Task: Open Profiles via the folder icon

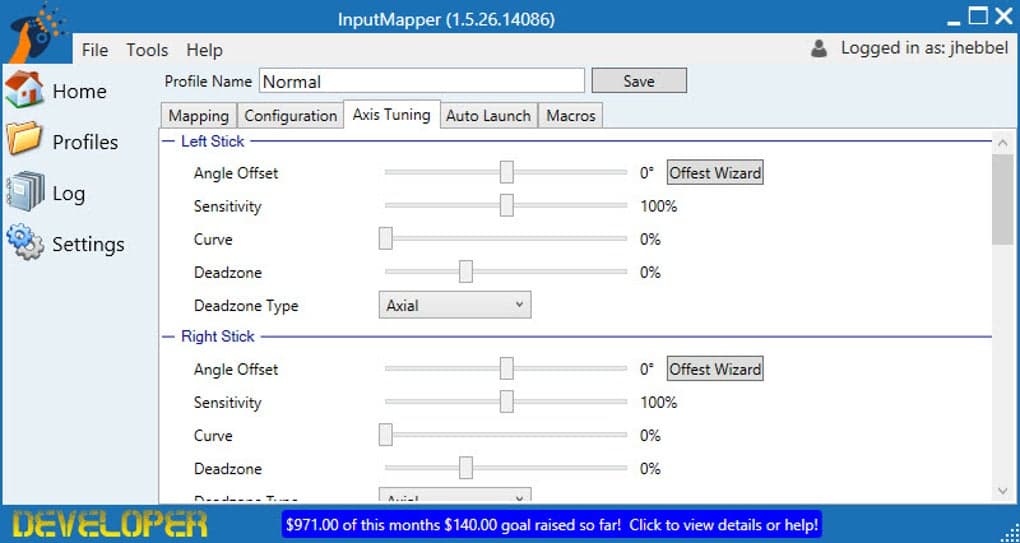Action: pyautogui.click(x=25, y=139)
